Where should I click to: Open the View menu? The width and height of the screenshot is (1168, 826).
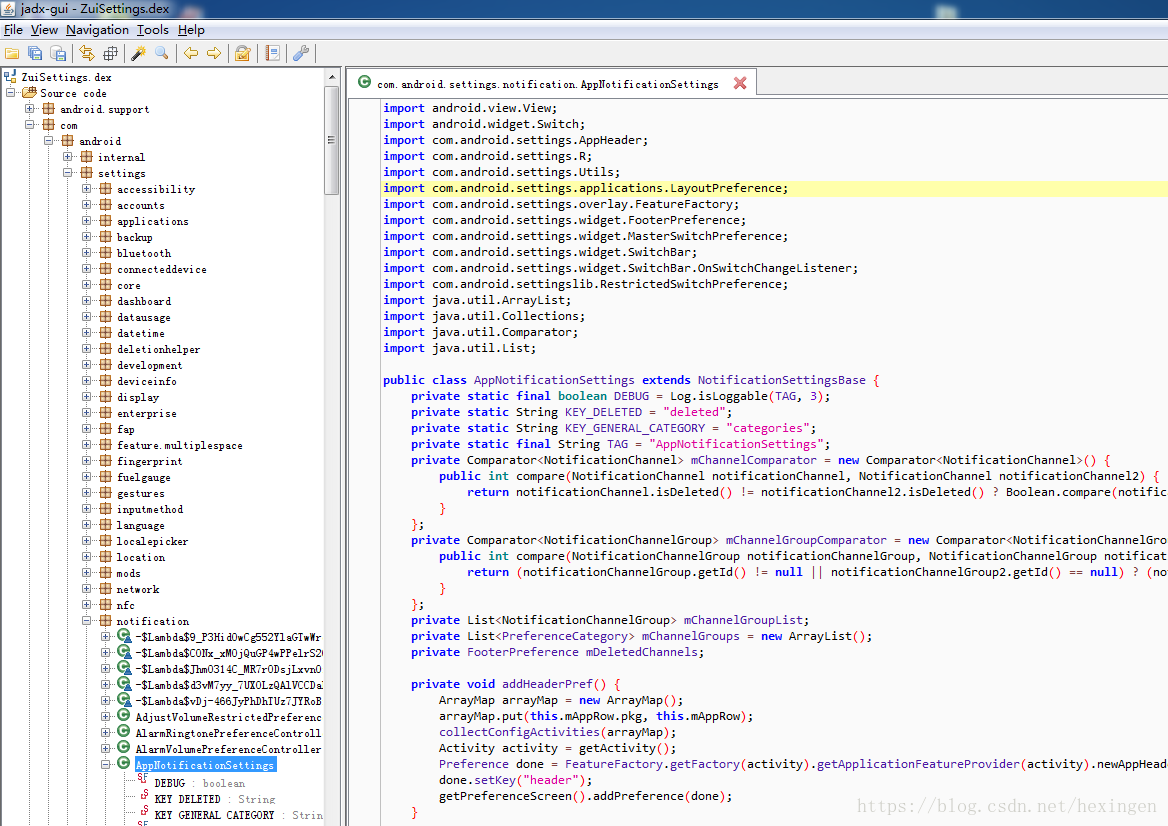click(44, 30)
